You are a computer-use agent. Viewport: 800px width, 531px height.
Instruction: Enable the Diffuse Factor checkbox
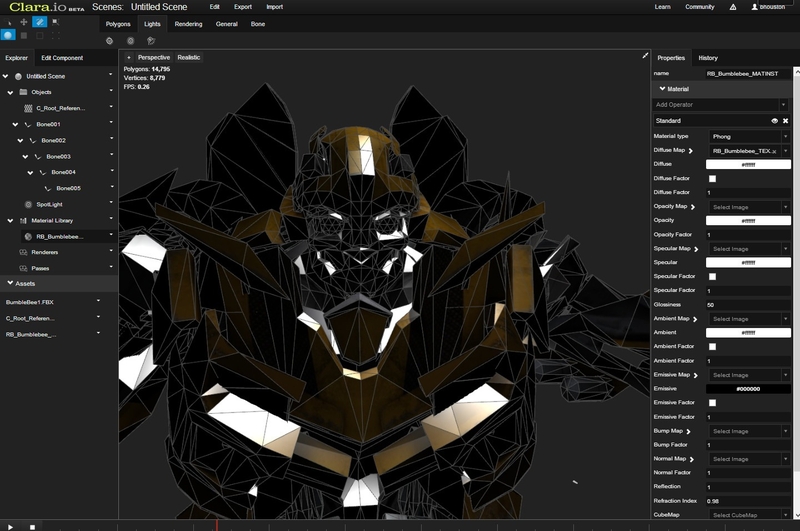pos(712,178)
